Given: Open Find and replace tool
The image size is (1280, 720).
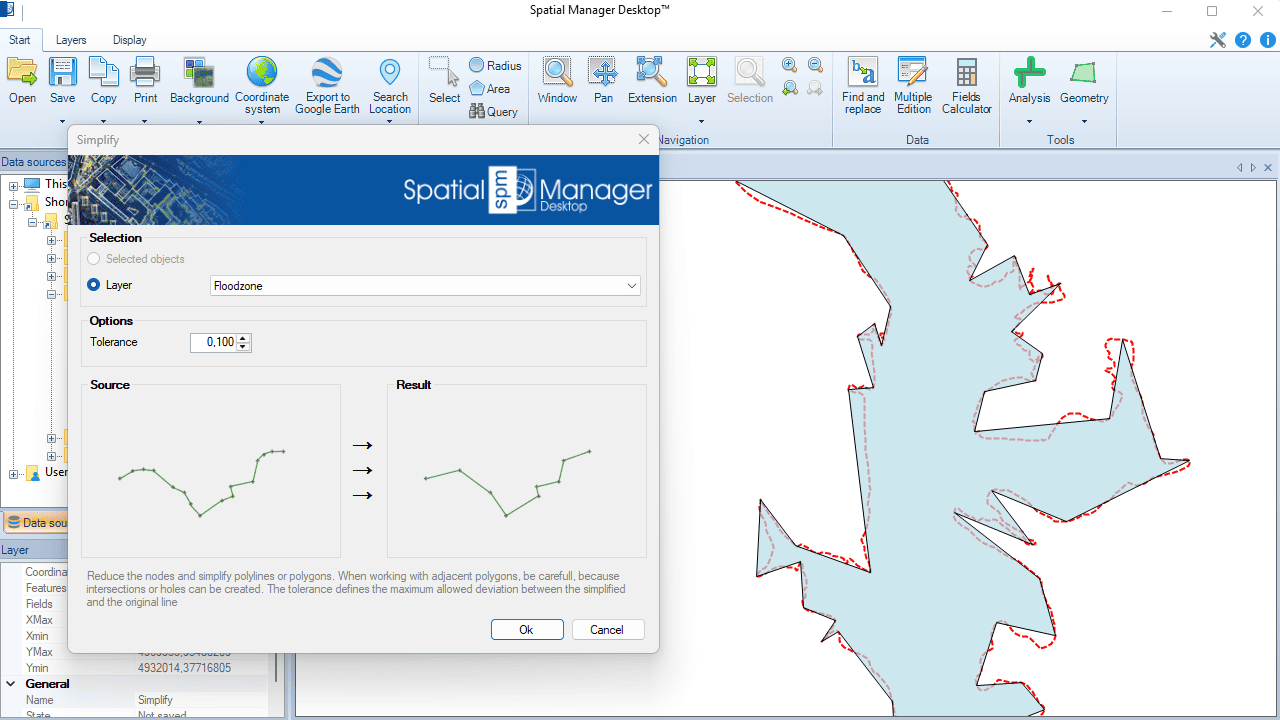Looking at the screenshot, I should pos(862,72).
